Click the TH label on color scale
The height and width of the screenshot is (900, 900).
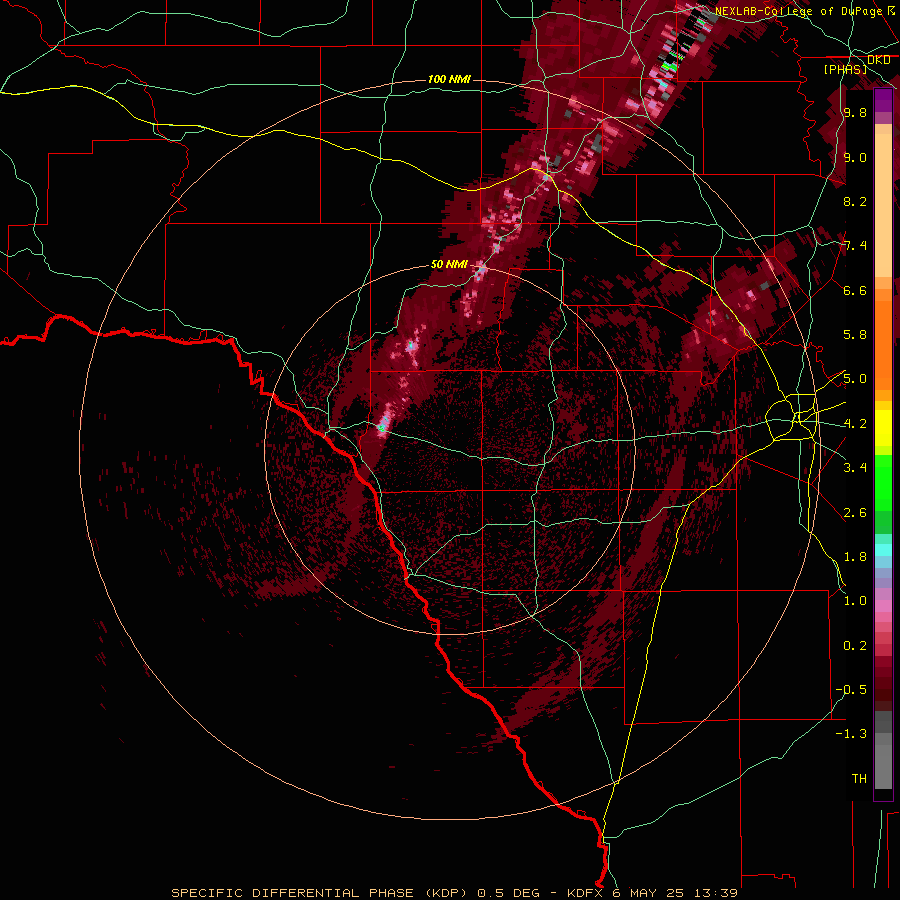859,778
